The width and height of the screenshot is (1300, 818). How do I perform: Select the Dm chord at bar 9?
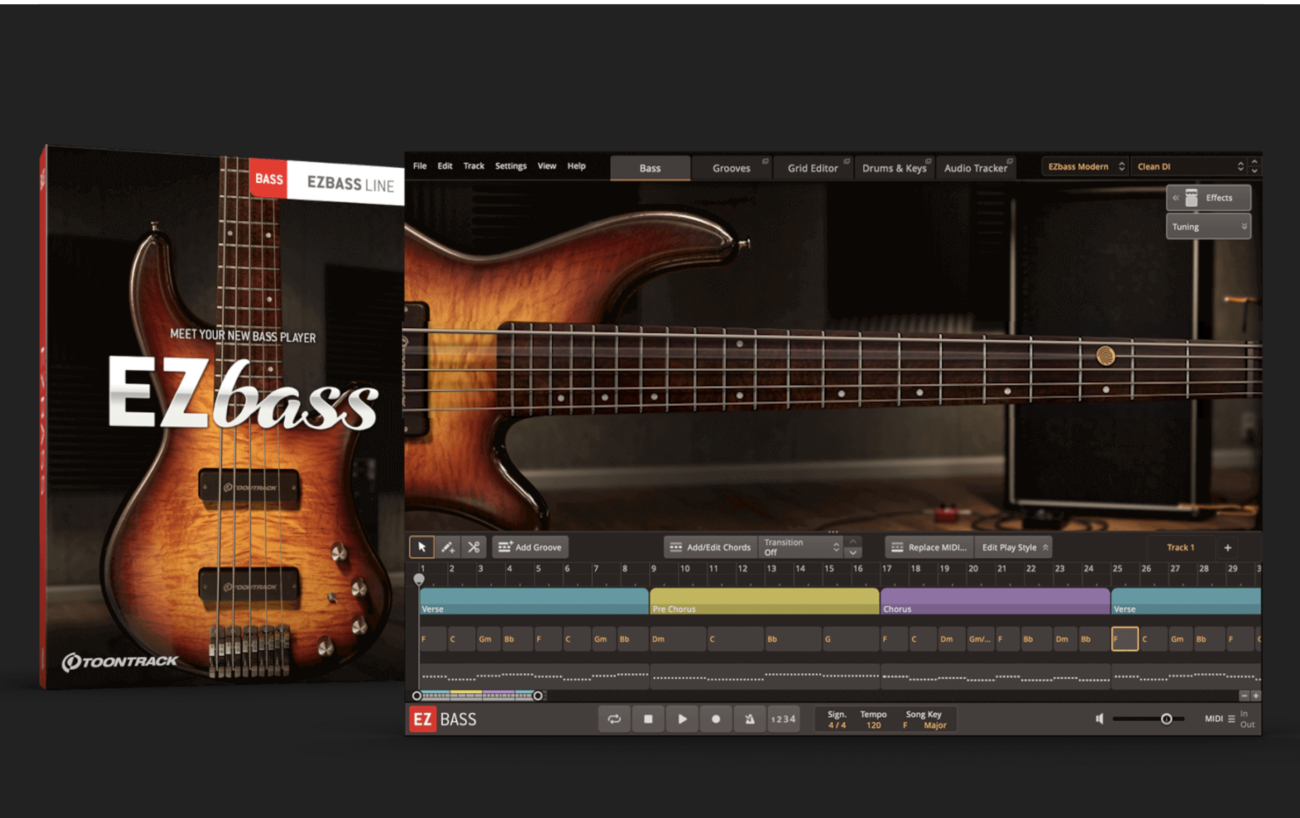pyautogui.click(x=677, y=638)
